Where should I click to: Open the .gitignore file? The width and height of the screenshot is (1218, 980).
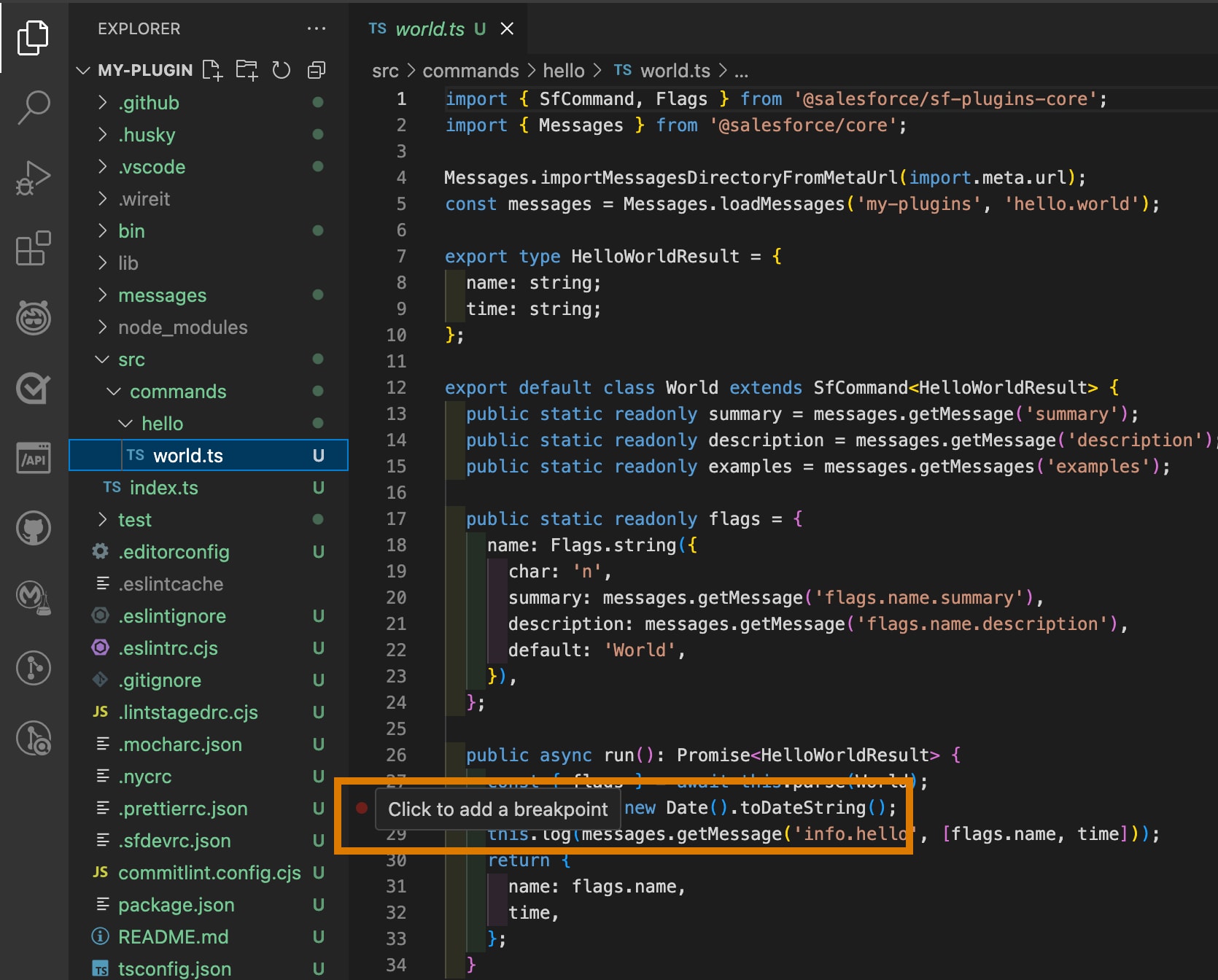click(209, 680)
